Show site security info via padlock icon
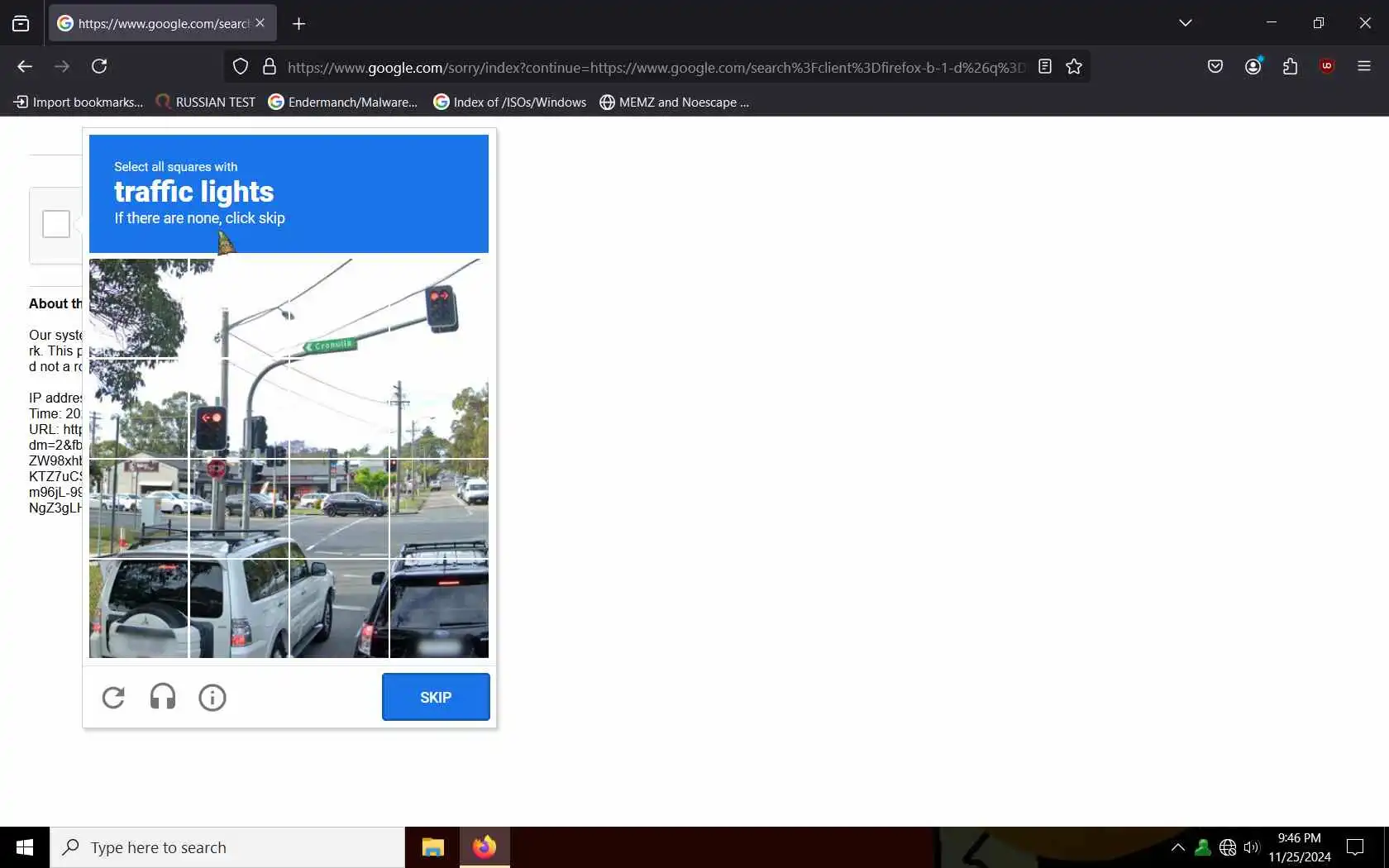Viewport: 1389px width, 868px height. pos(269,67)
